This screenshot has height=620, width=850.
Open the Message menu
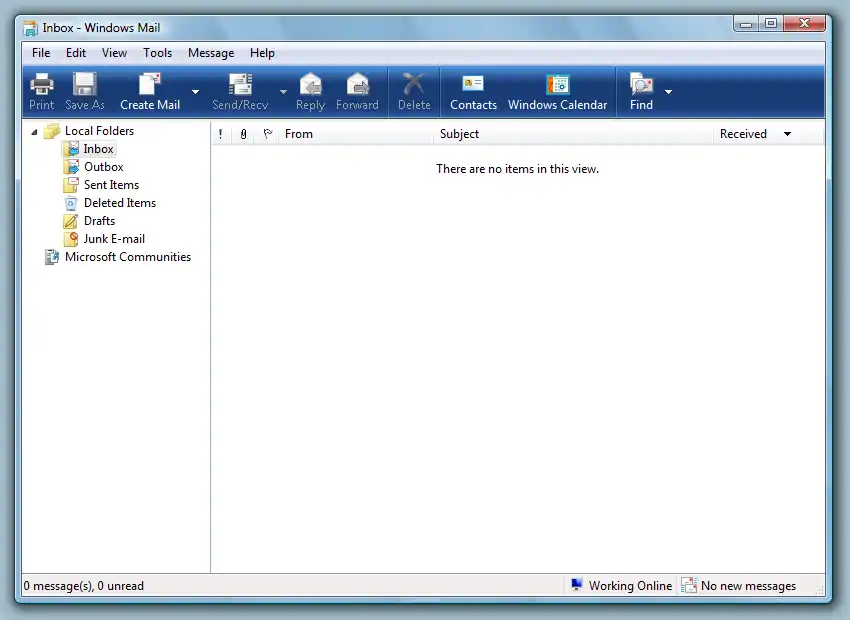coord(211,53)
